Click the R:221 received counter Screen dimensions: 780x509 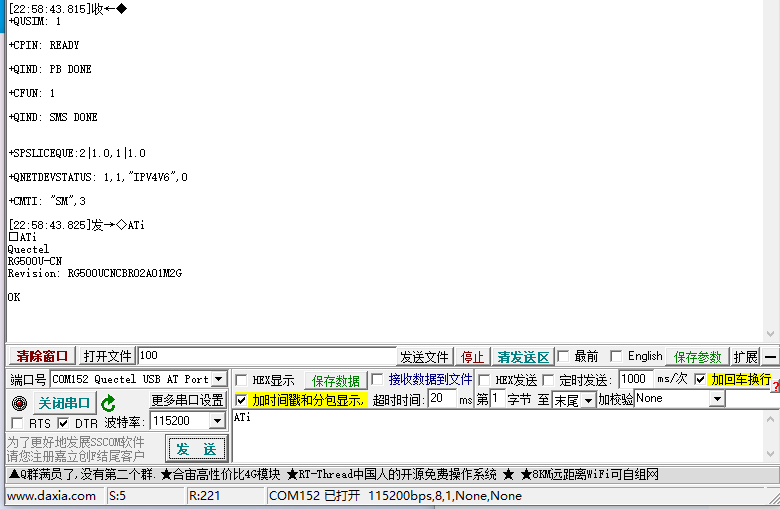tap(204, 496)
